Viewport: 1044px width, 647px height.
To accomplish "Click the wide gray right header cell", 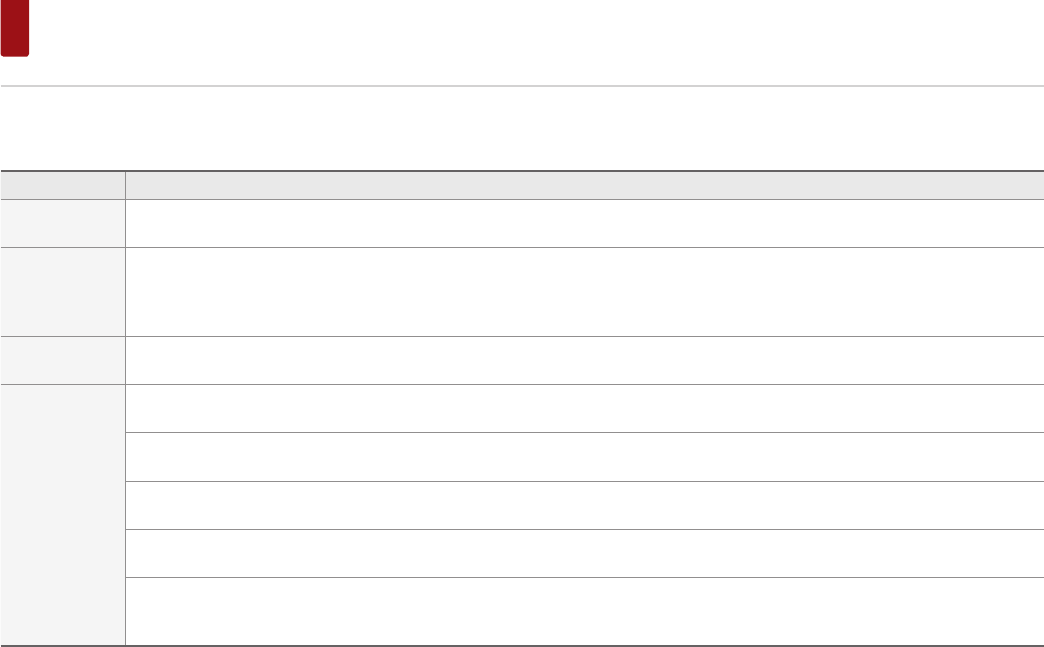I will point(584,185).
